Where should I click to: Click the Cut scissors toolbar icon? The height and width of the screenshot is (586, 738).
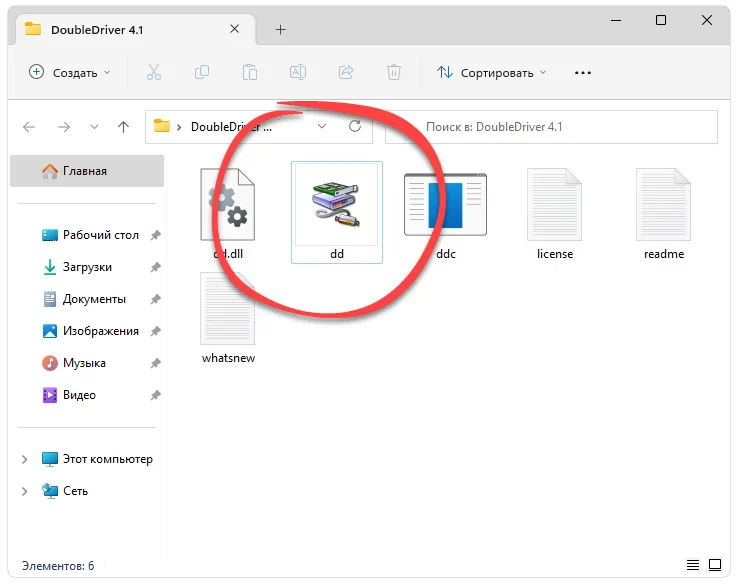click(x=154, y=72)
